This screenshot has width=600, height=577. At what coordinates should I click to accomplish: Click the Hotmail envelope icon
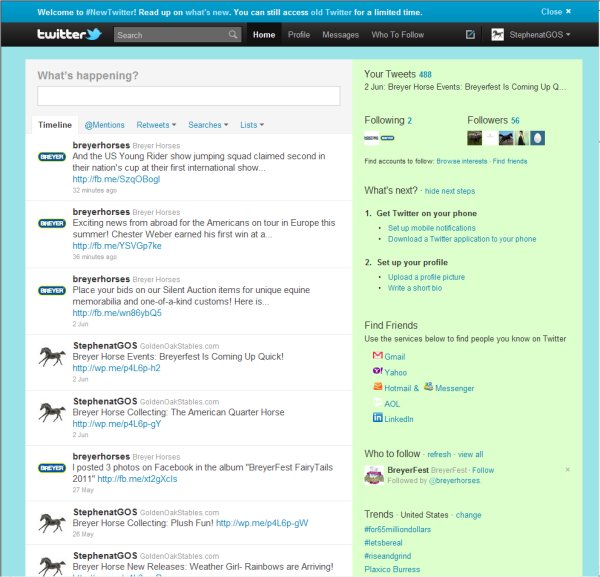[378, 386]
